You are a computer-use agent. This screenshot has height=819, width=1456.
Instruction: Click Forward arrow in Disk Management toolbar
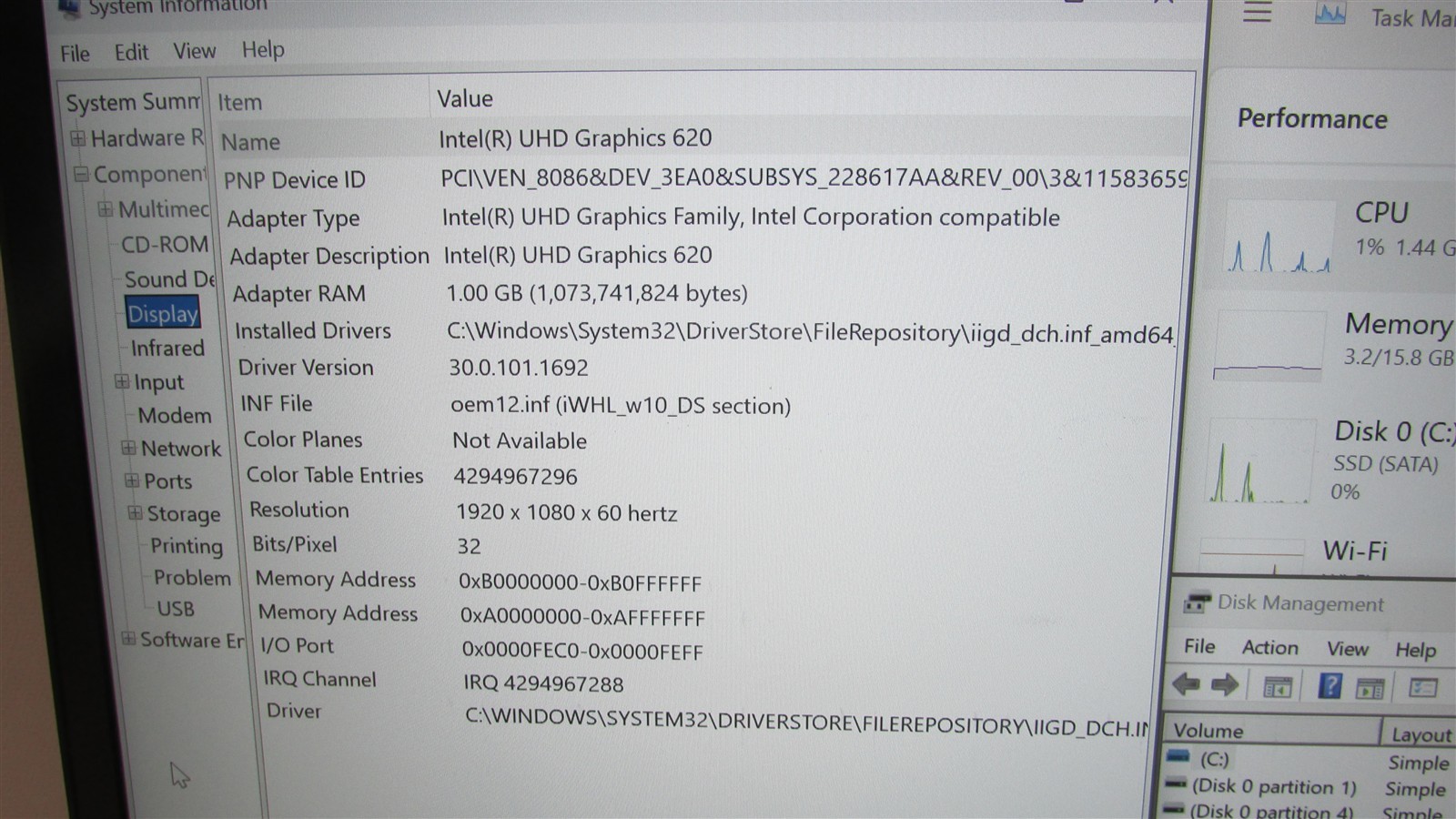pos(1225,684)
